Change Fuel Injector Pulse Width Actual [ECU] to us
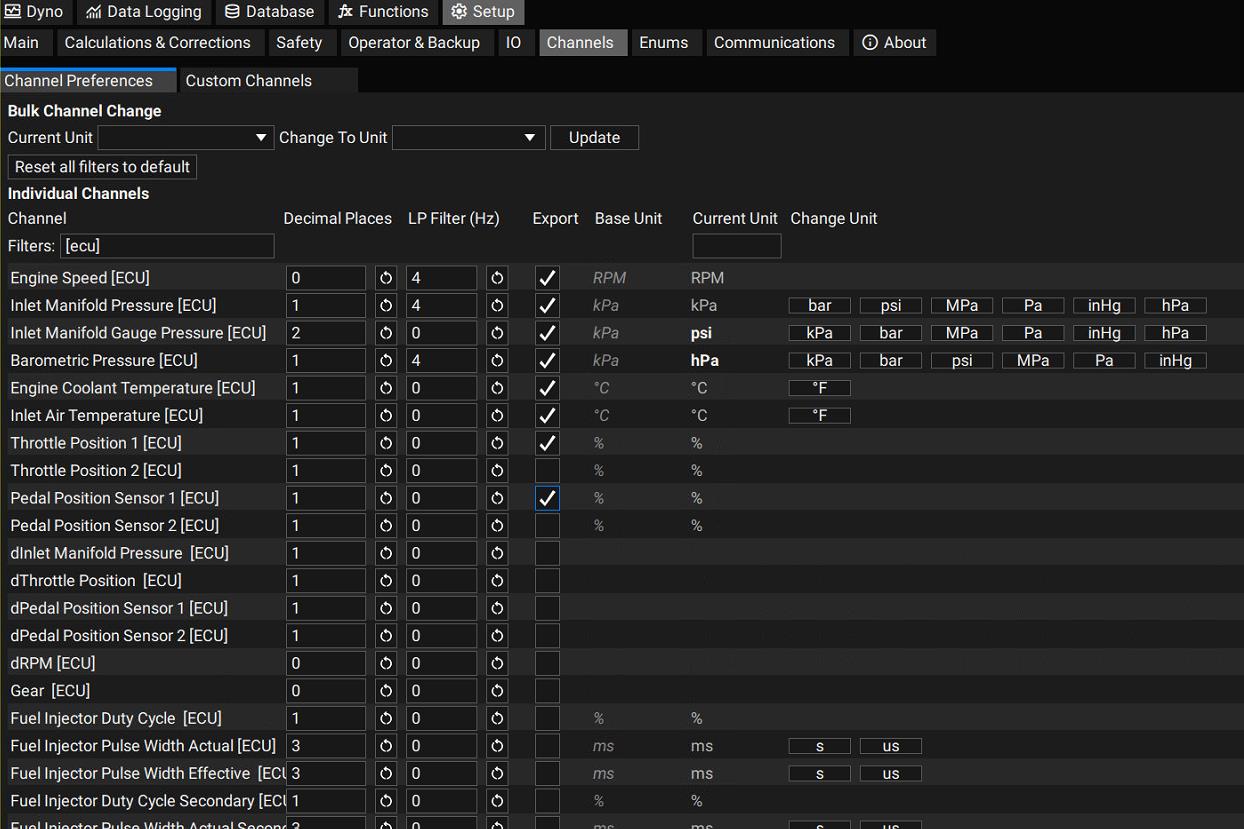This screenshot has height=829, width=1244. tap(891, 746)
